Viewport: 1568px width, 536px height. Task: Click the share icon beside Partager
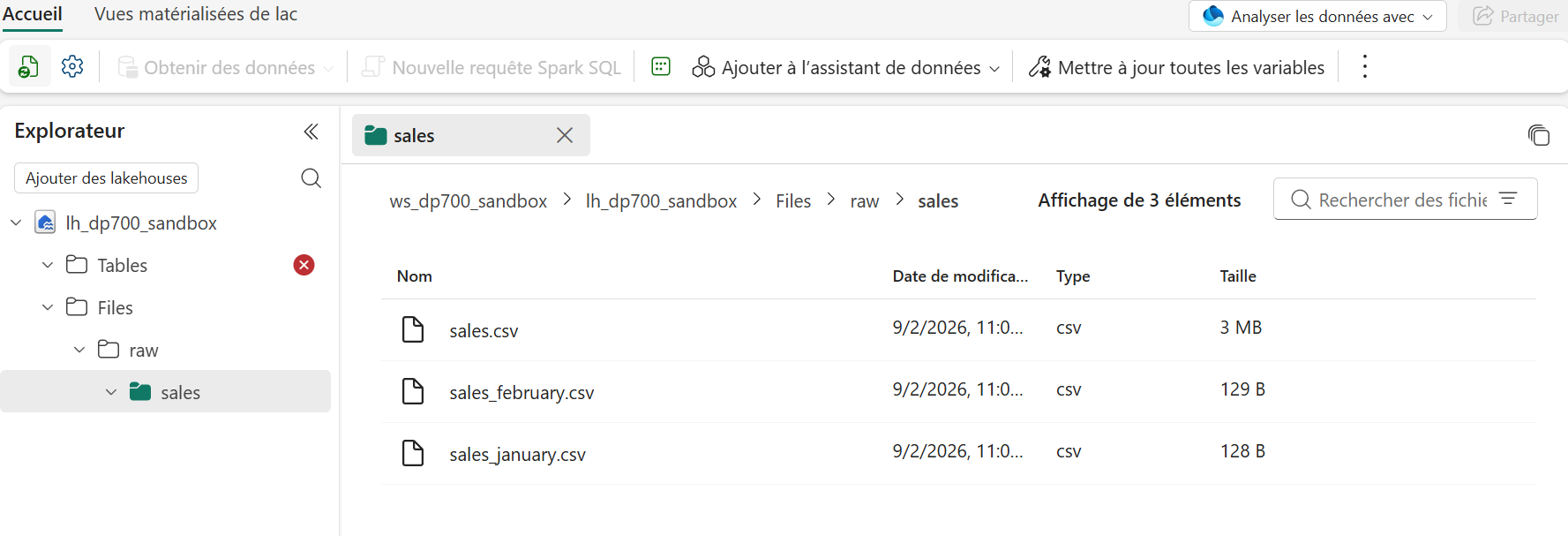[1483, 16]
